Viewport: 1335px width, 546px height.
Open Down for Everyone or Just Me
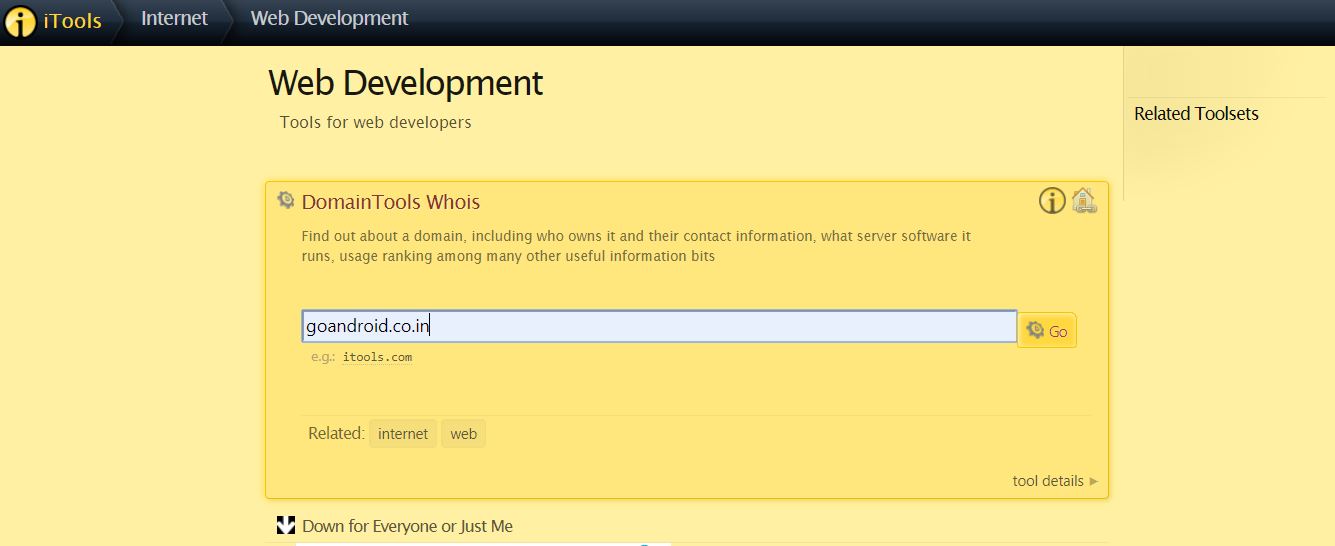click(407, 526)
